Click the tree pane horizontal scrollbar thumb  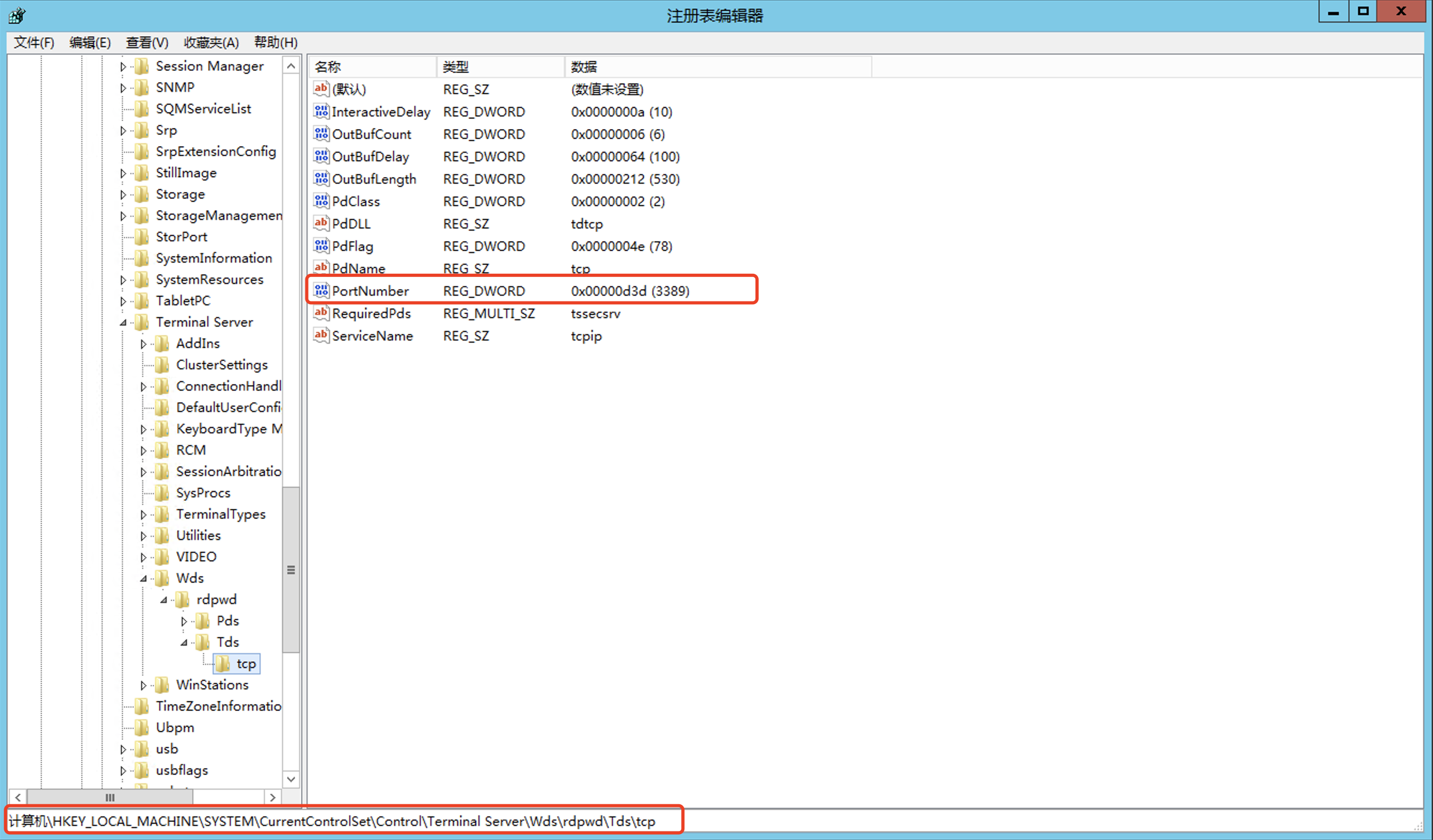tap(110, 797)
